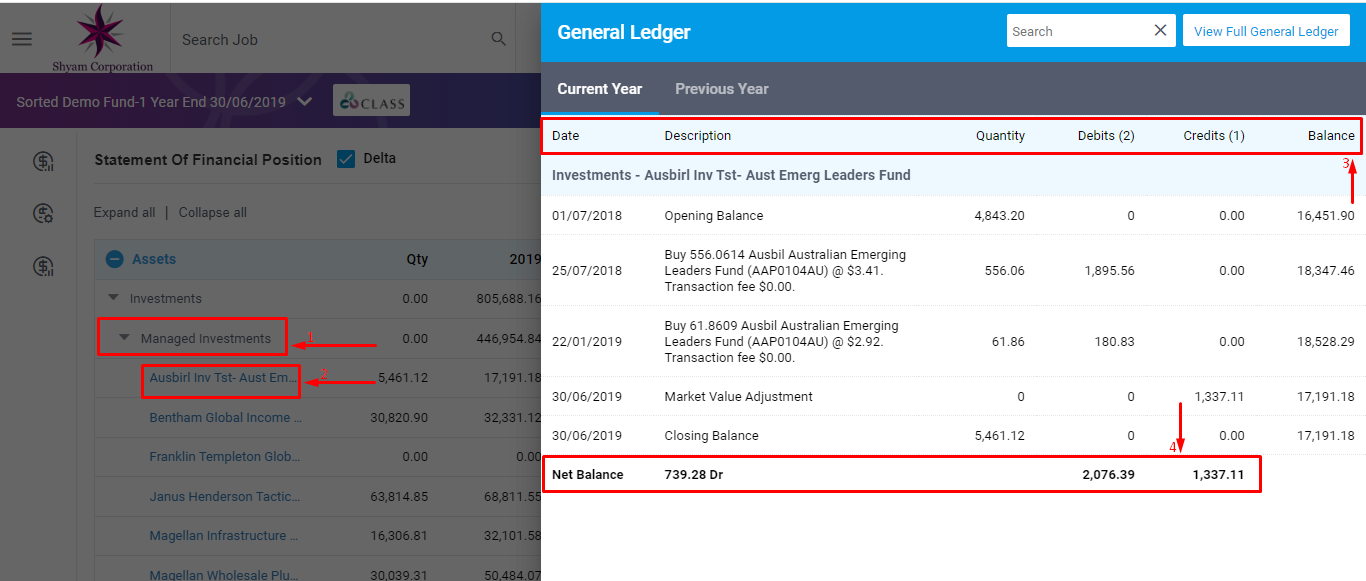Click the search magnifier icon

point(498,39)
